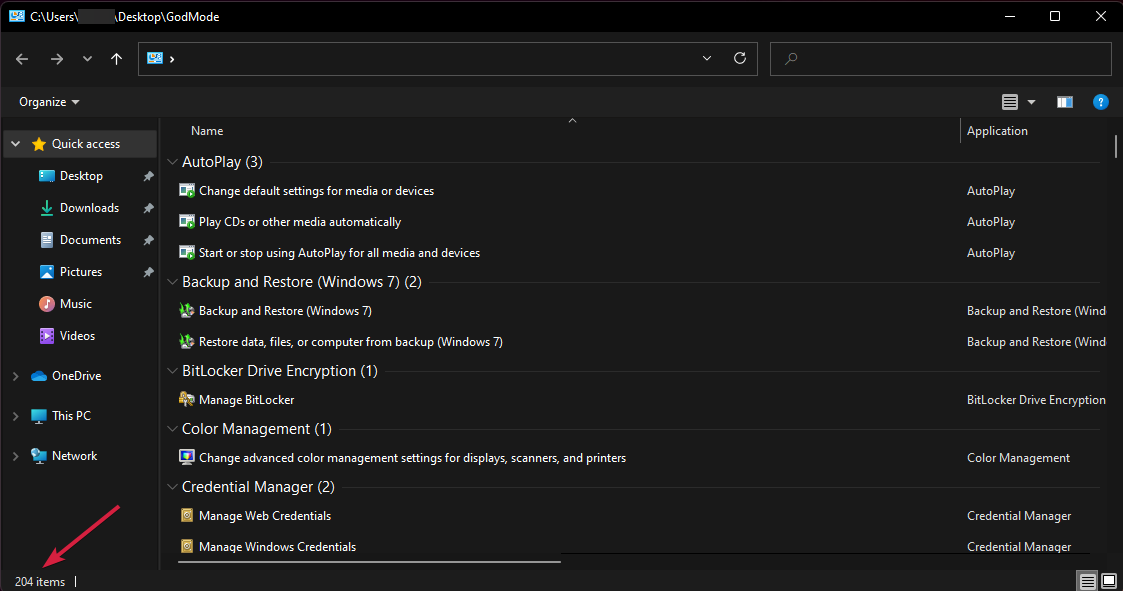The height and width of the screenshot is (591, 1123).
Task: Click the vertical scrollbar thumb
Action: [x=1116, y=146]
